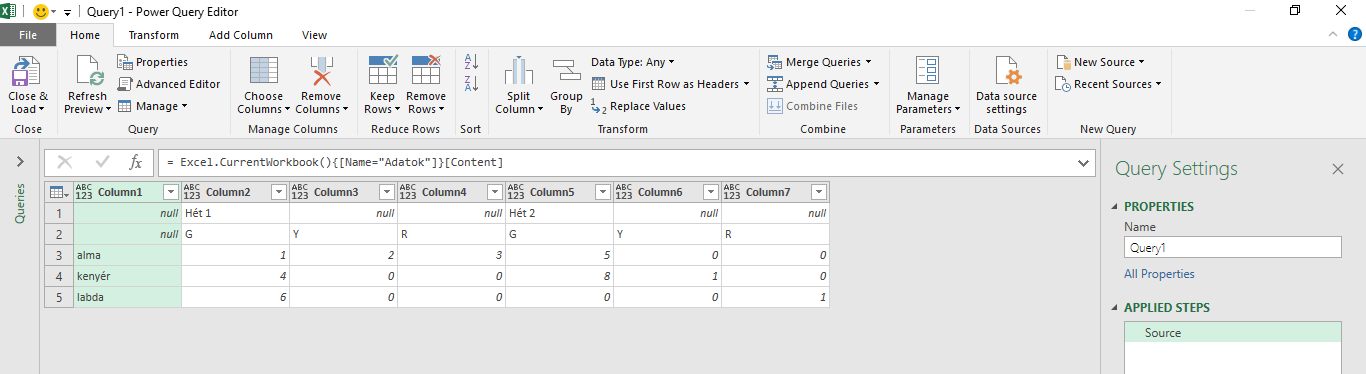Expand the formula bar chevron
This screenshot has height=374, width=1366.
(1085, 162)
